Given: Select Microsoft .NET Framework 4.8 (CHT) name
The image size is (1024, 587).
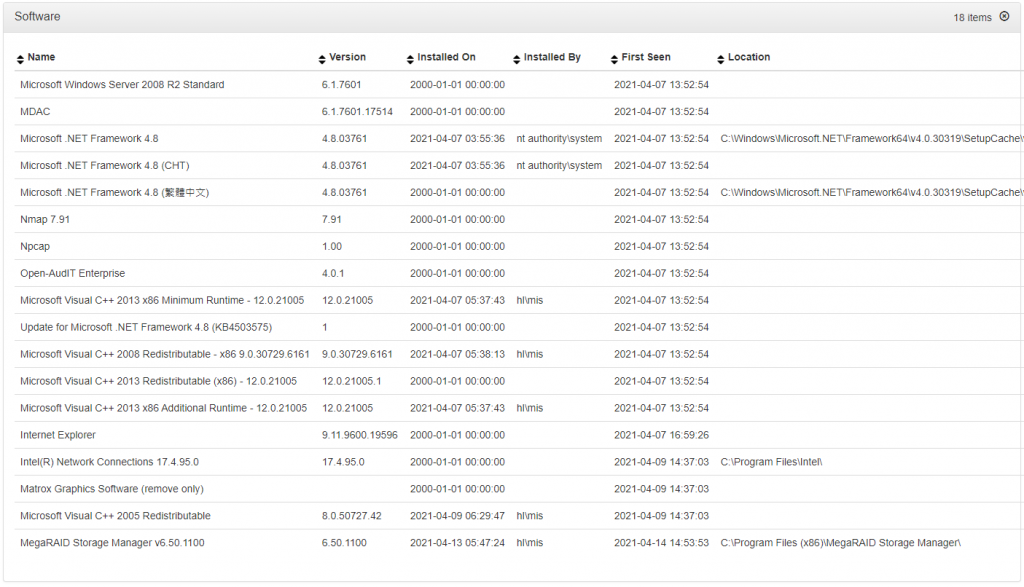Looking at the screenshot, I should click(104, 165).
